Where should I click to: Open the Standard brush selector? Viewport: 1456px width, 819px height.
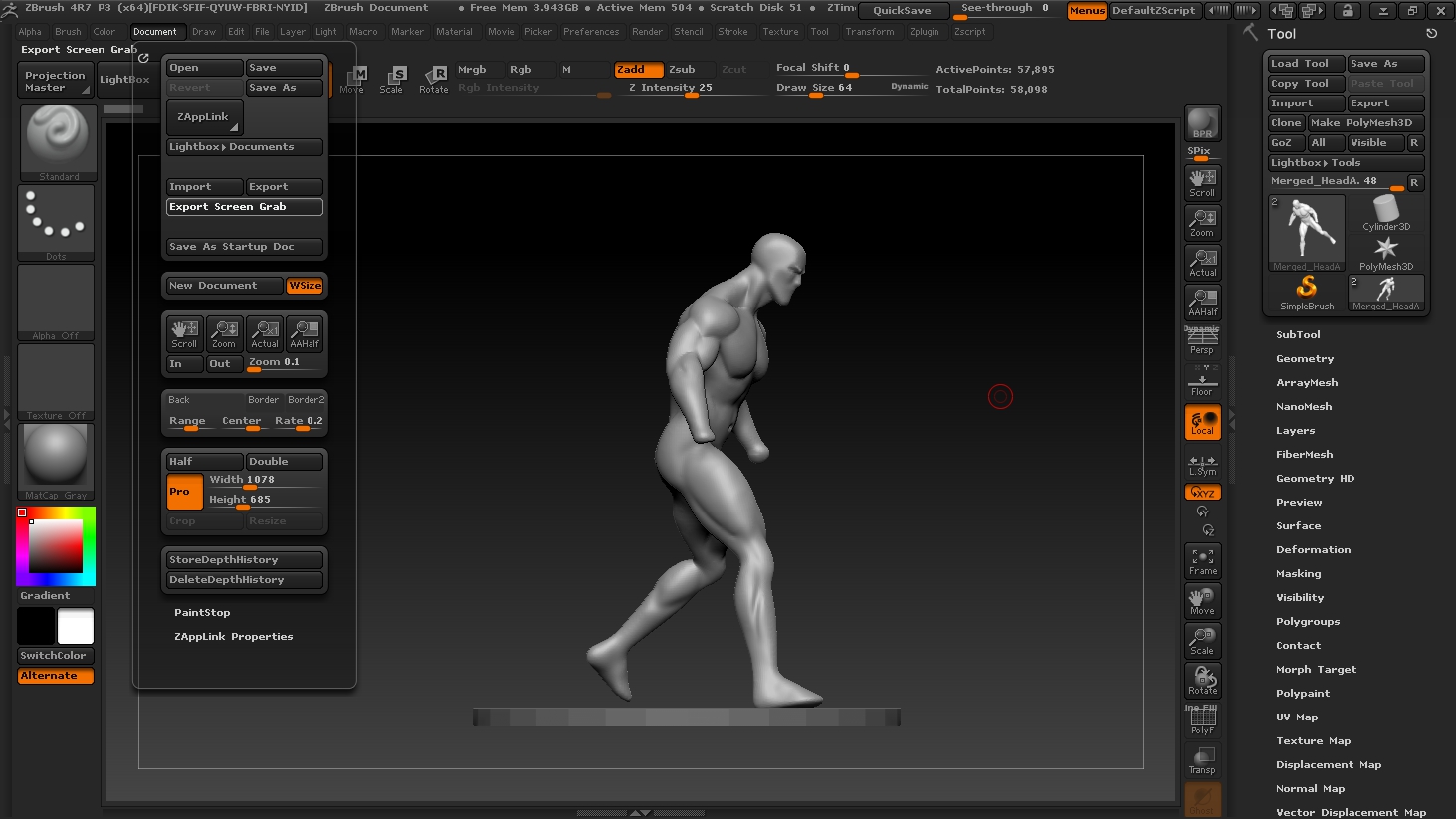58,143
